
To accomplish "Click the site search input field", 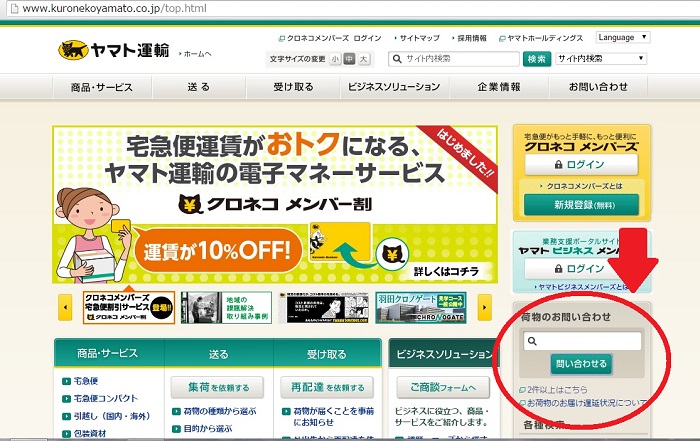I will point(454,58).
